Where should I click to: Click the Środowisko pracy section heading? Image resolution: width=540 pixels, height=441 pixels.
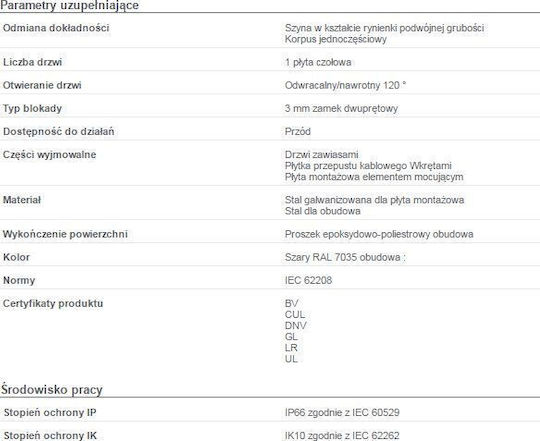tap(52, 390)
